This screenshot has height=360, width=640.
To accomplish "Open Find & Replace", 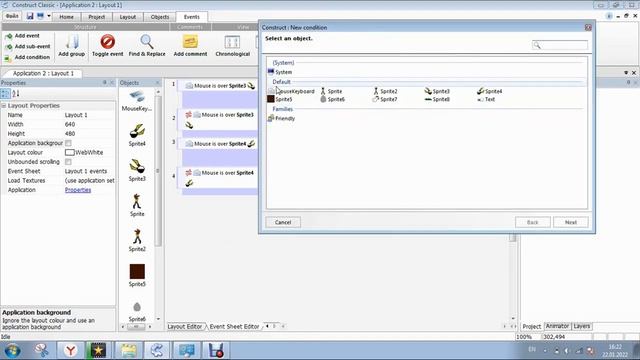I will (147, 45).
